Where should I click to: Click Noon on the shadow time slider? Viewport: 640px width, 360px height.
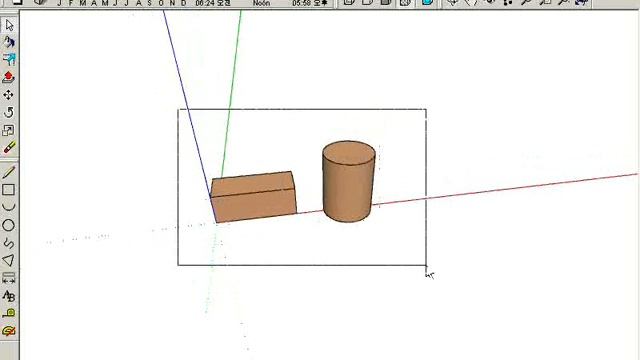[261, 3]
